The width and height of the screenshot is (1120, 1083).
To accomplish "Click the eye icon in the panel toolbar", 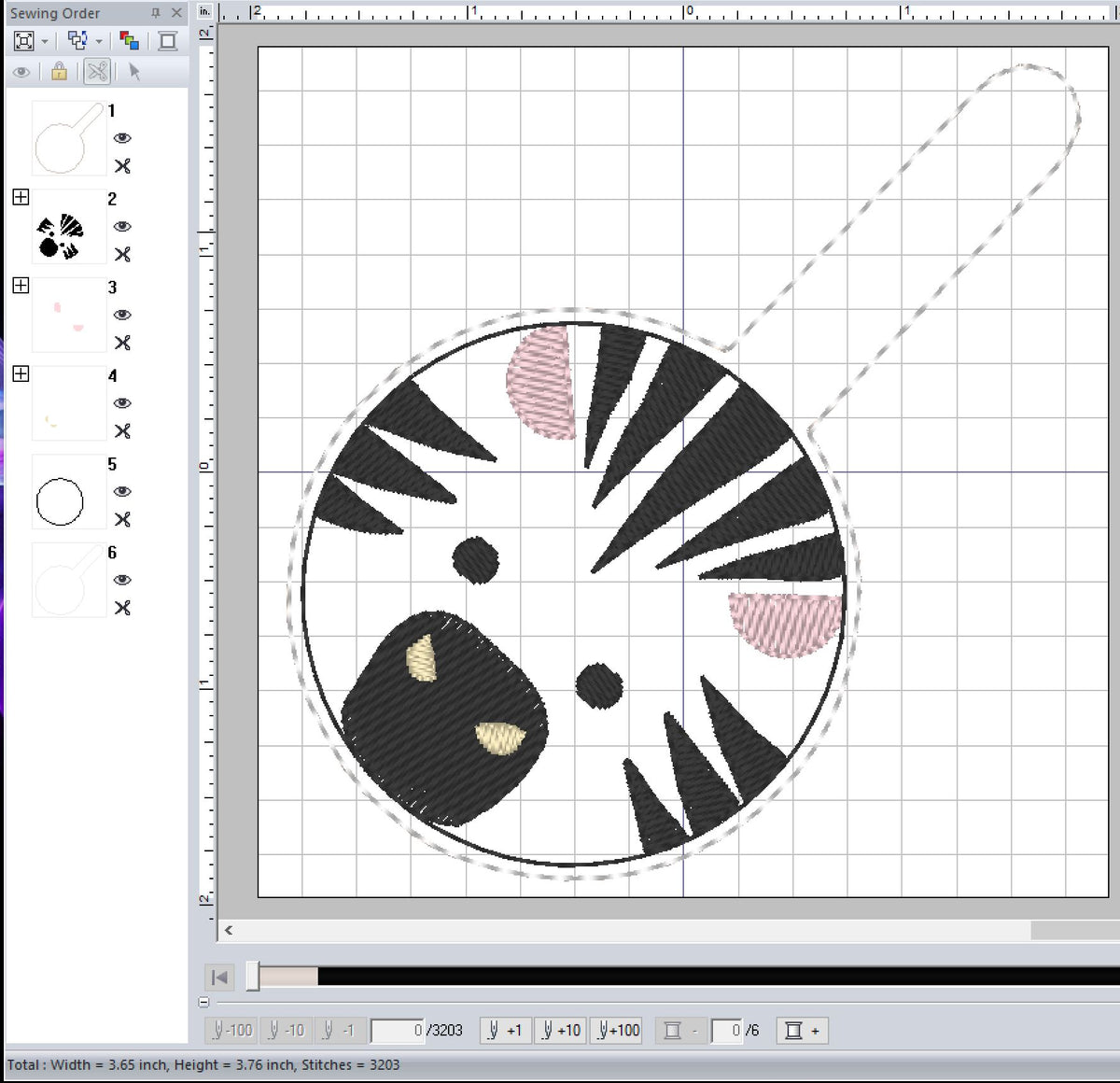I will point(21,72).
